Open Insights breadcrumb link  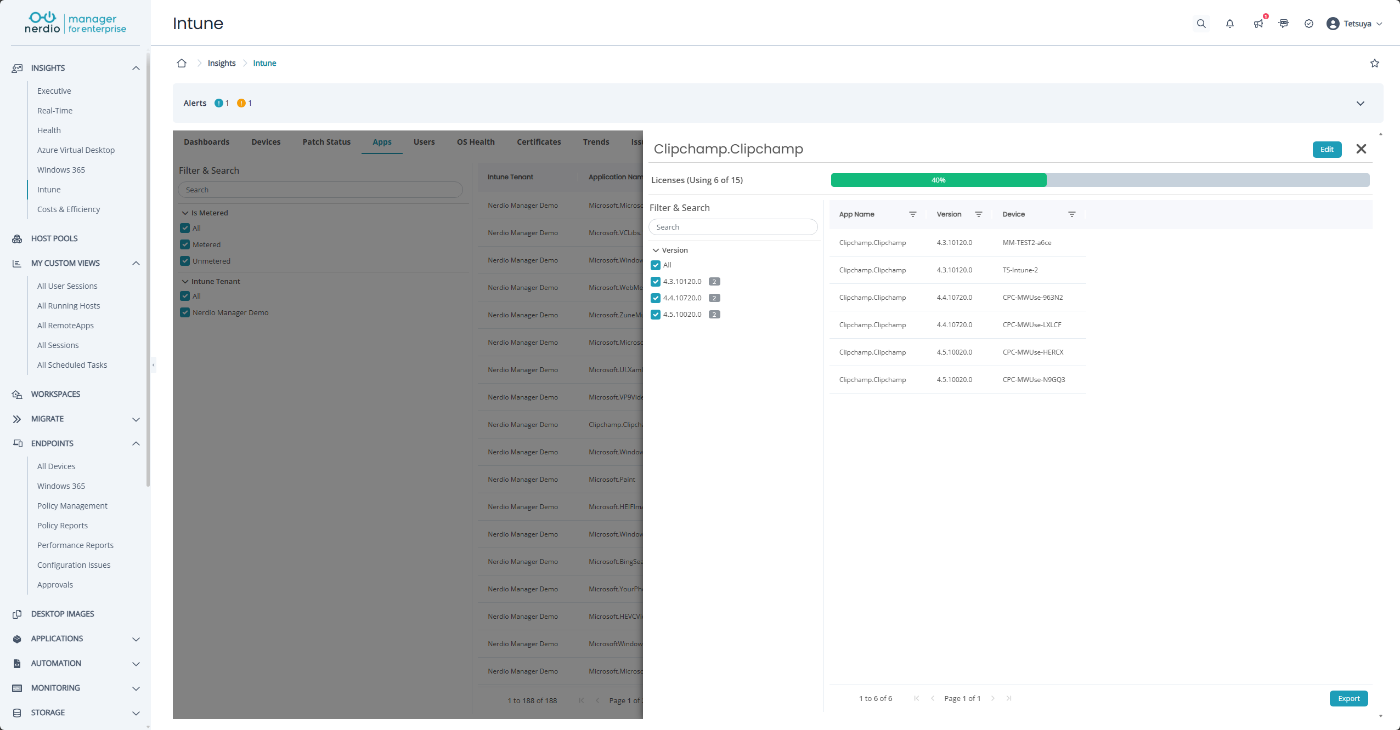pos(222,63)
